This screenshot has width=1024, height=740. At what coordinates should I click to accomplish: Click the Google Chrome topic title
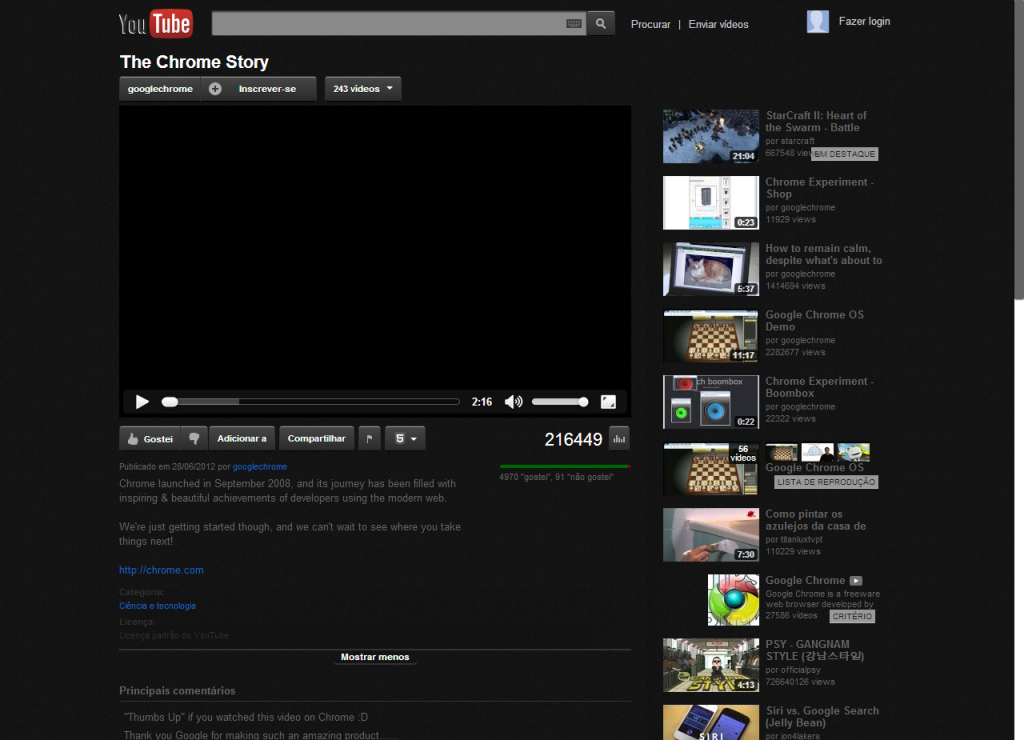[x=805, y=580]
